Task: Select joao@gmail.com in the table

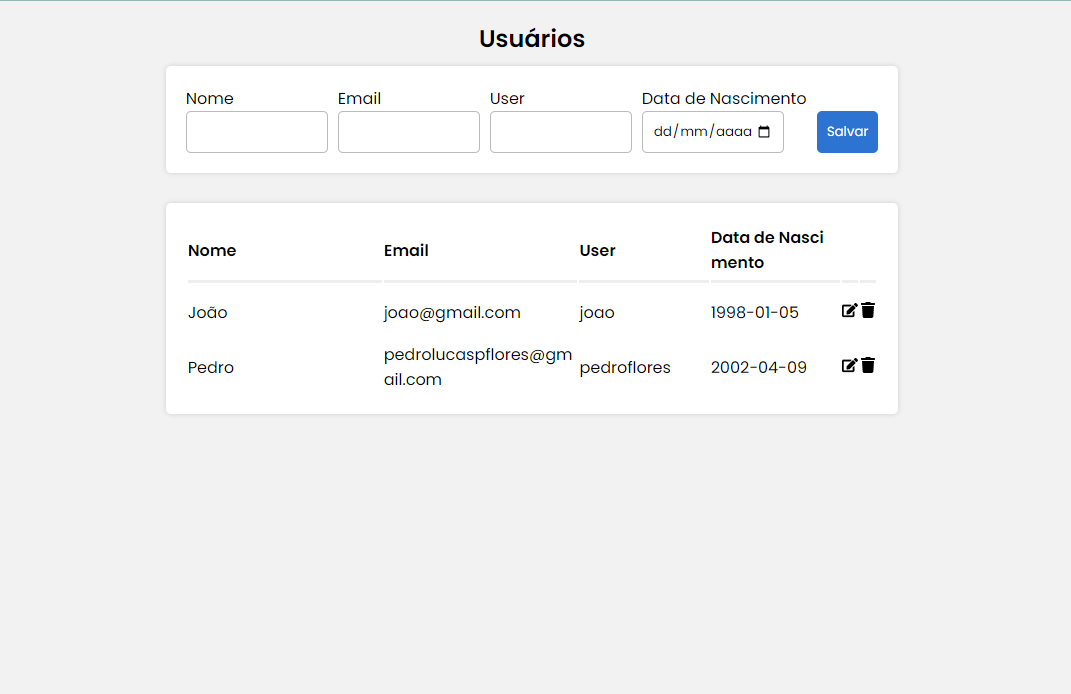Action: tap(451, 312)
